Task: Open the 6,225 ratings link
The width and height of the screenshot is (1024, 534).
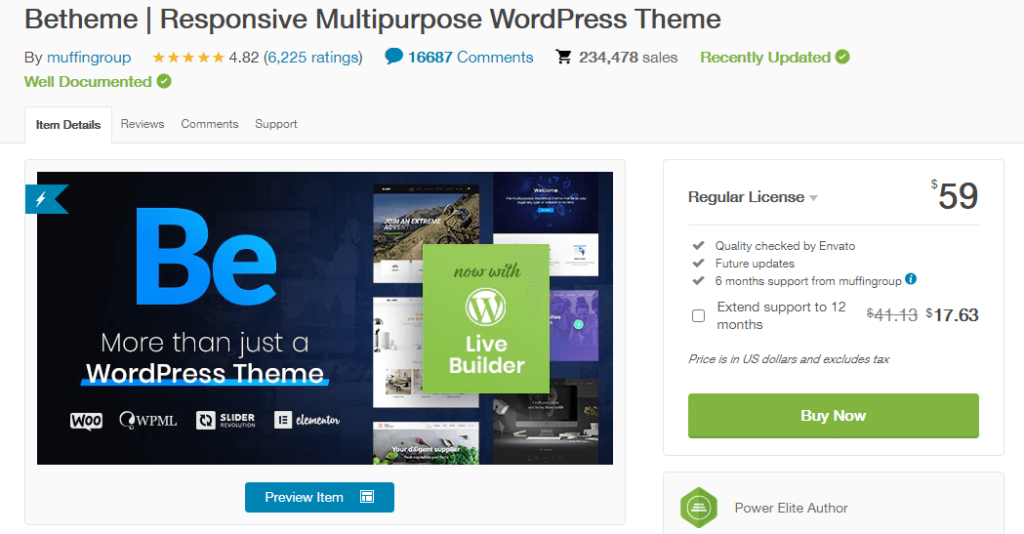Action: click(x=313, y=57)
